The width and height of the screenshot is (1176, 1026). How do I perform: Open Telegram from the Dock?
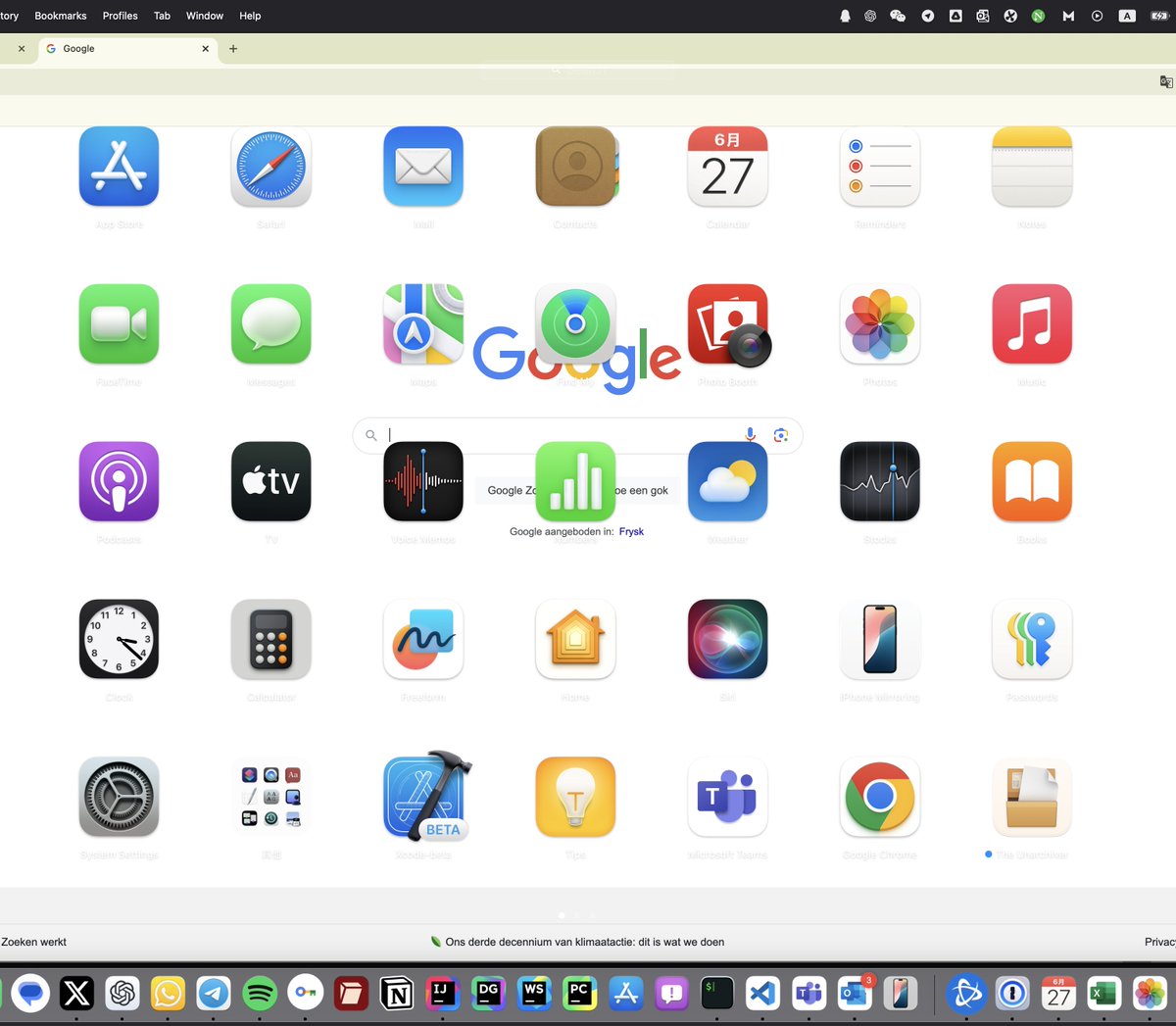tap(214, 994)
